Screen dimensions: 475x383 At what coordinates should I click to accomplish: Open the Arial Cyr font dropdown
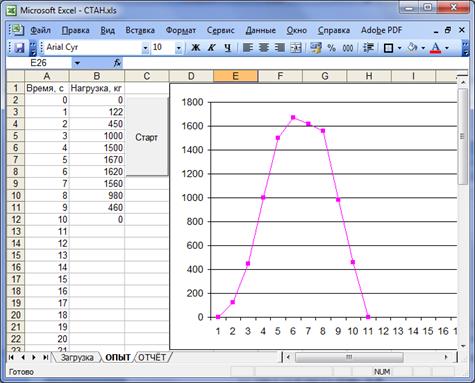pyautogui.click(x=145, y=48)
